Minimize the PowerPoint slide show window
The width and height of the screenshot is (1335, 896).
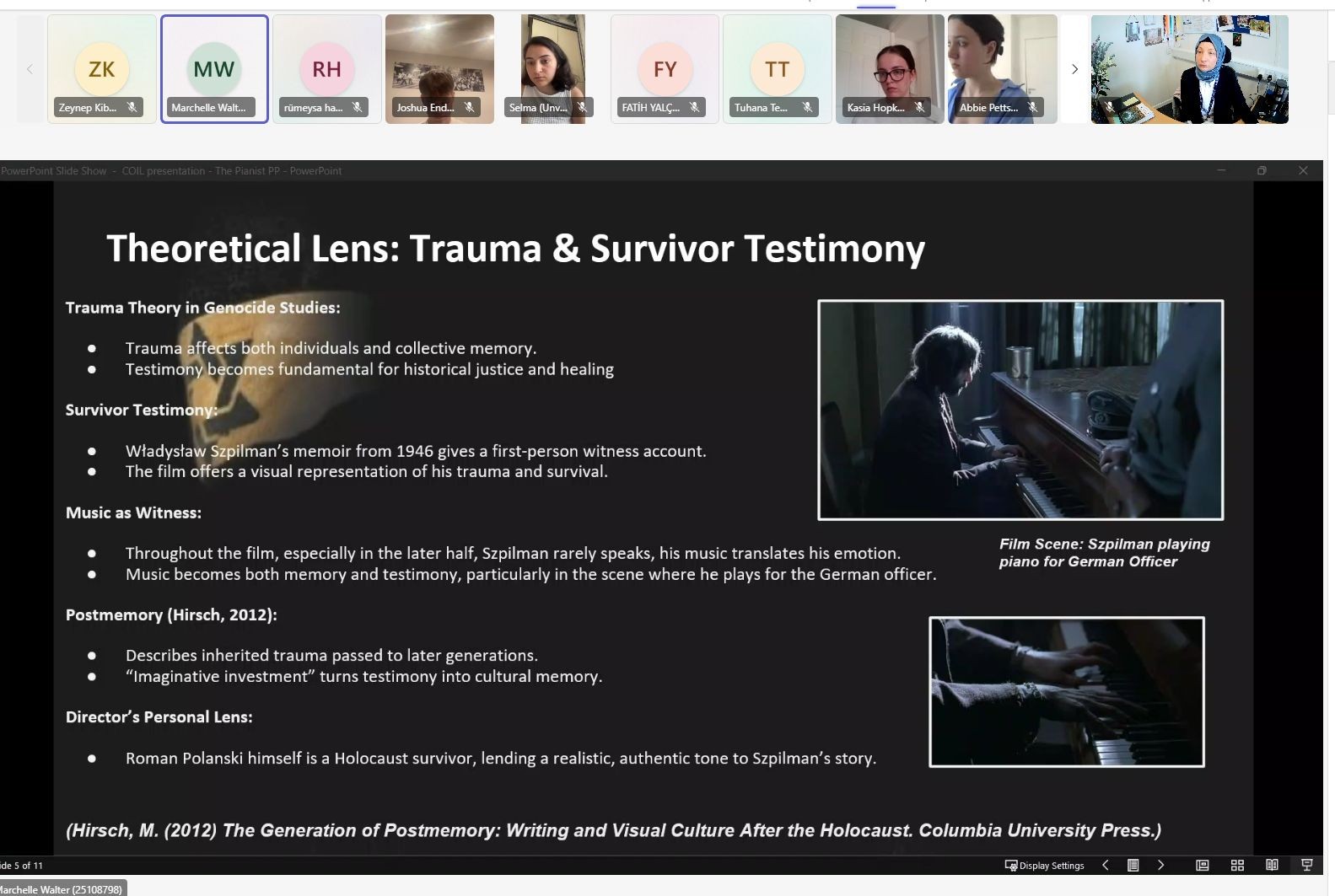pos(1221,170)
